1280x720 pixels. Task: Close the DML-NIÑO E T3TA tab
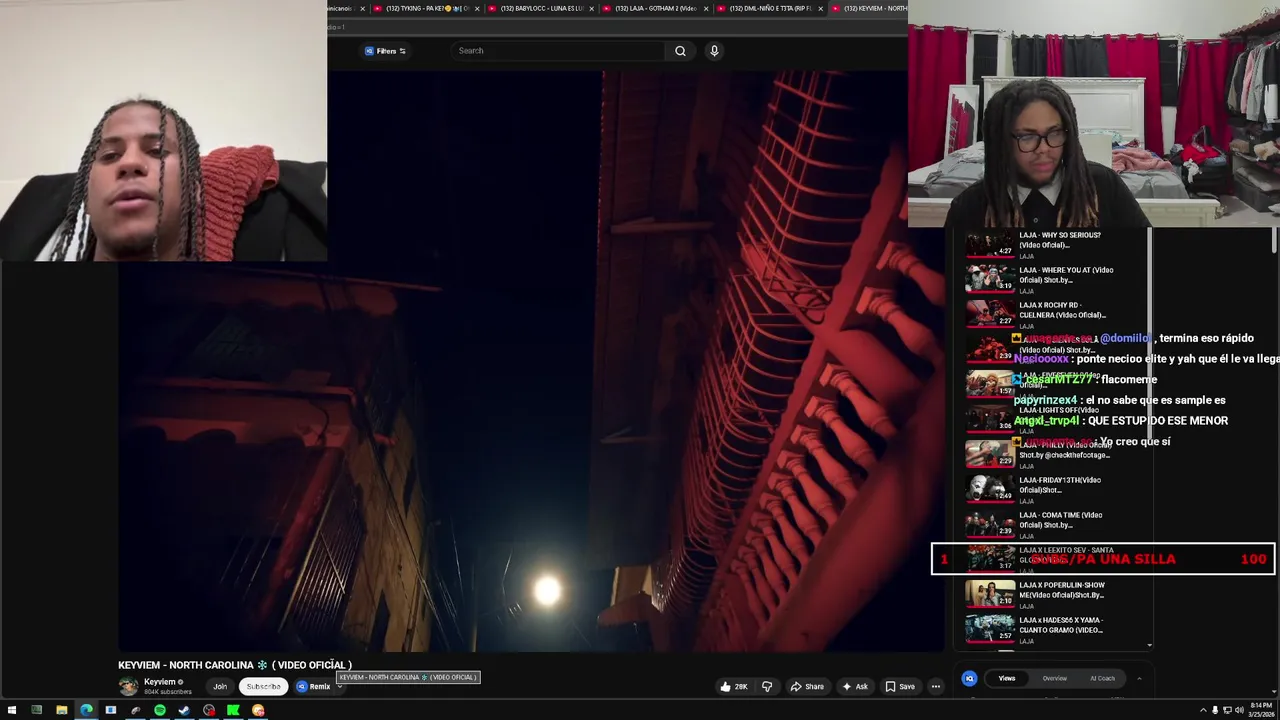tap(821, 8)
